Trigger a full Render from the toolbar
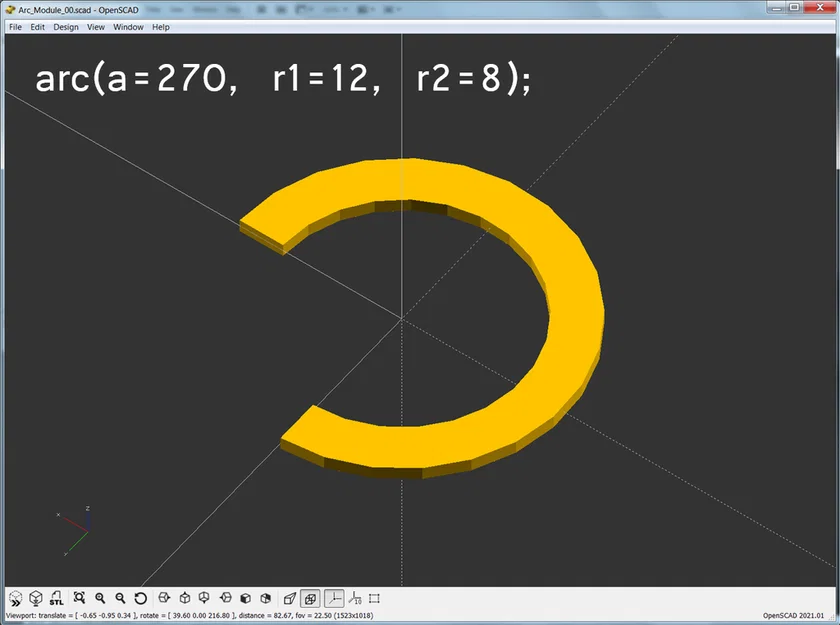The image size is (840, 625). (36, 597)
